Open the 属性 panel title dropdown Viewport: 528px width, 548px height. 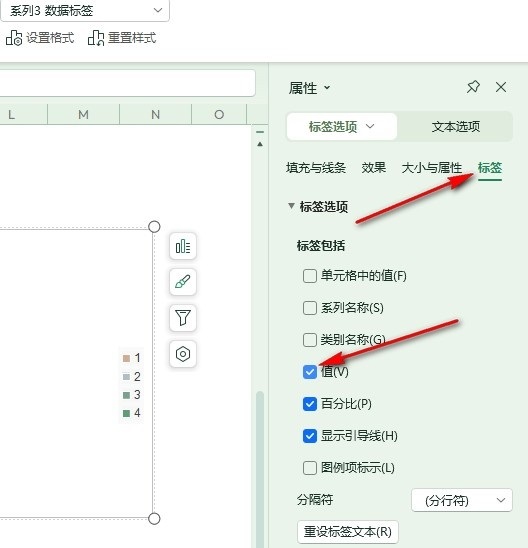click(309, 88)
